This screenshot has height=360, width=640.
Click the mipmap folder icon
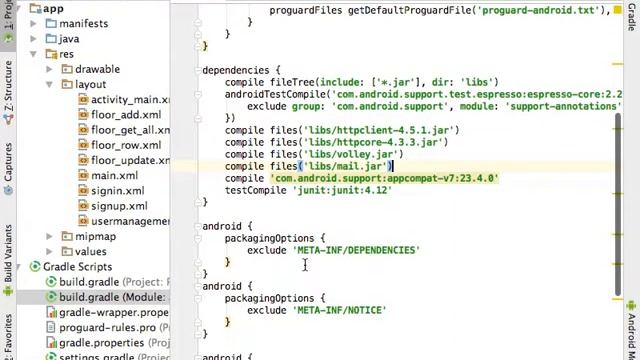coord(67,236)
